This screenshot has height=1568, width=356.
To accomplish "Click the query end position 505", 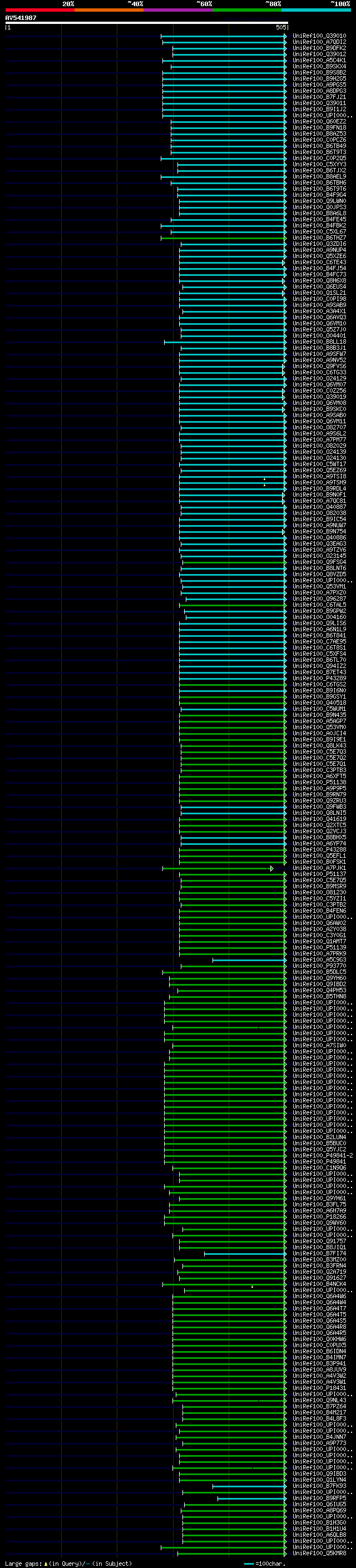I will click(280, 27).
